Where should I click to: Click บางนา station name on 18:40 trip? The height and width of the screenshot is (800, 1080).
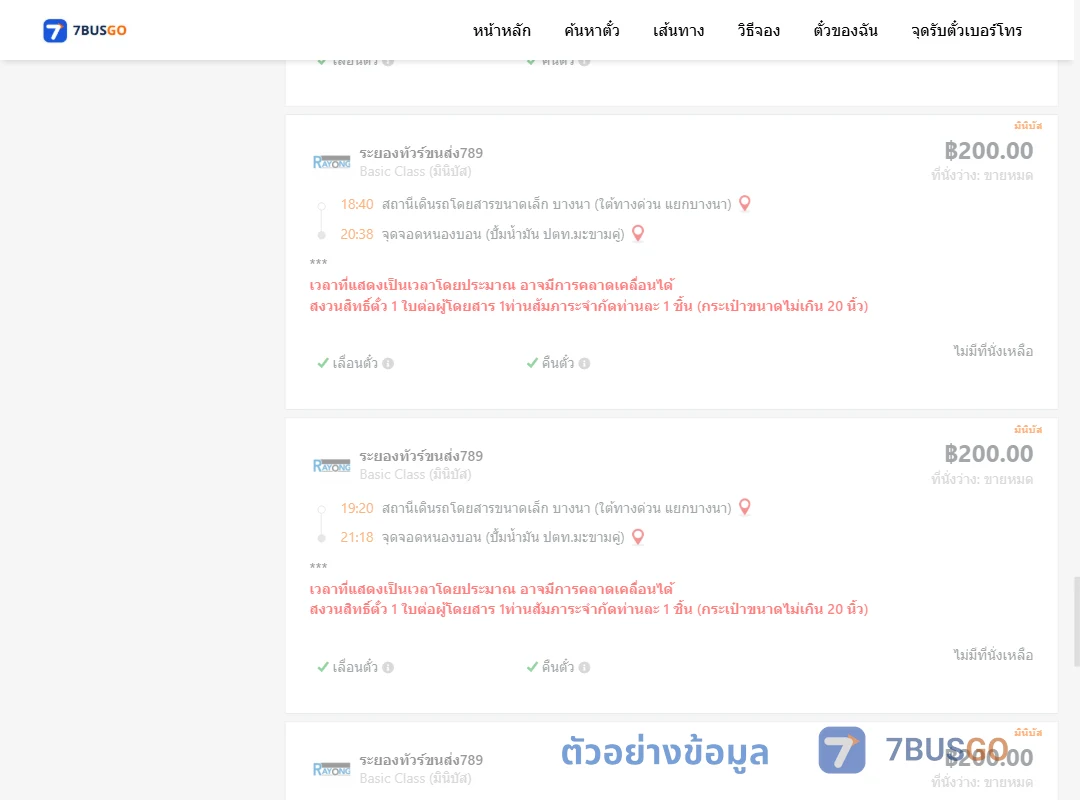pyautogui.click(x=557, y=205)
